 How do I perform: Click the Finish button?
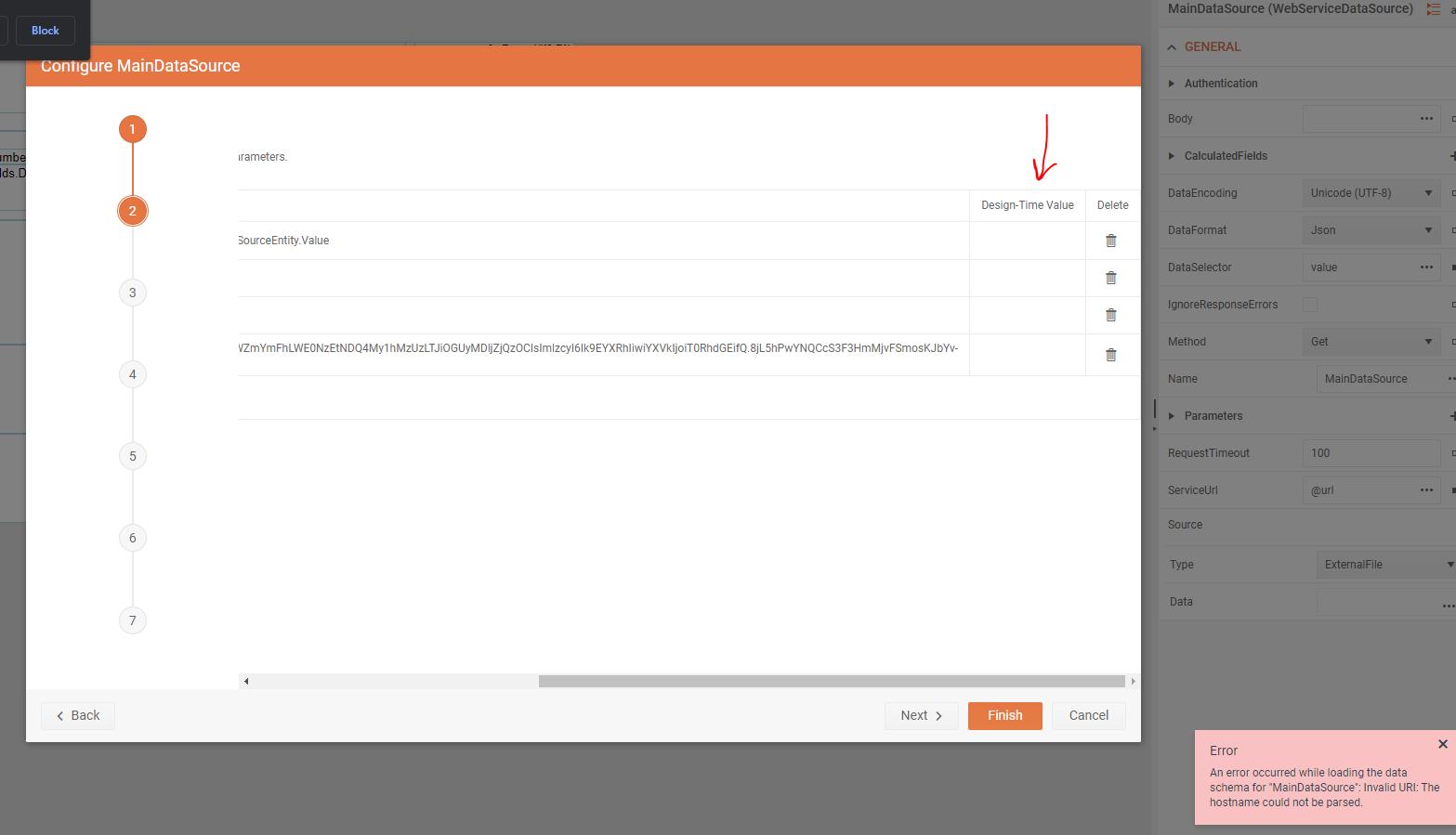click(x=1004, y=715)
